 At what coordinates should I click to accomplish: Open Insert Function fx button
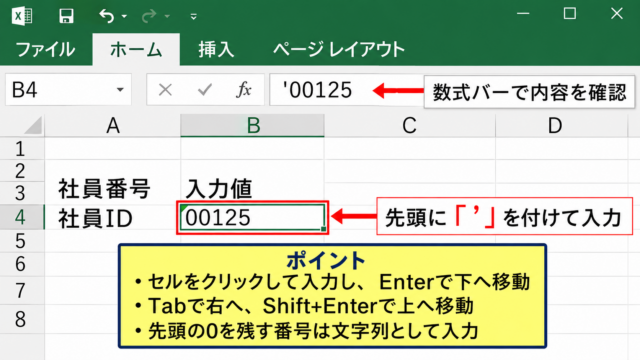(x=244, y=89)
